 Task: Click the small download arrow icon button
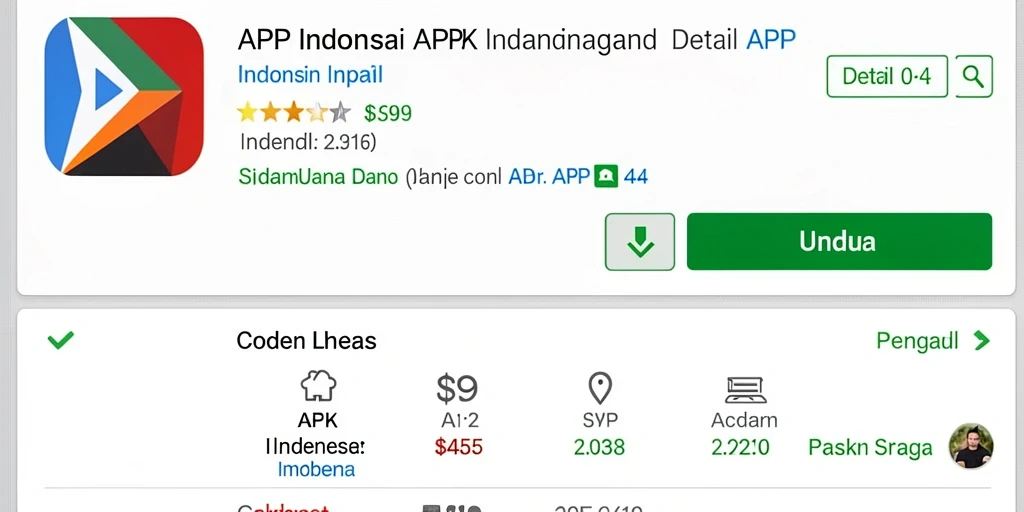click(x=640, y=242)
